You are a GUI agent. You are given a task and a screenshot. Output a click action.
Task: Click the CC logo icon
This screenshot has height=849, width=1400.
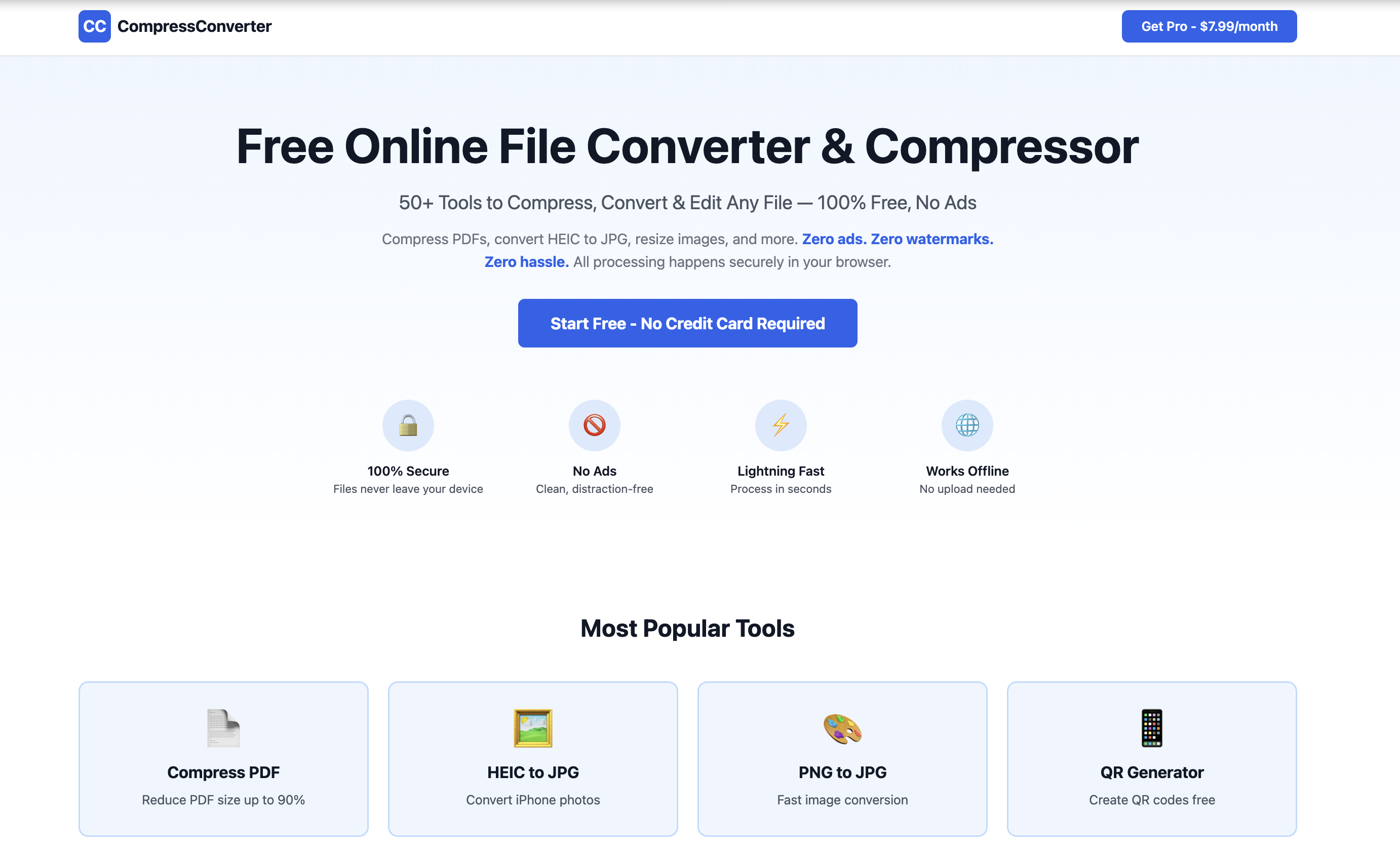[x=94, y=26]
